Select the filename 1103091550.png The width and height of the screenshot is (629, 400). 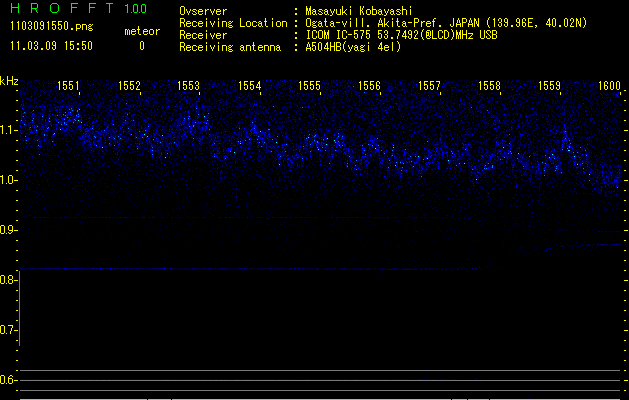point(52,27)
